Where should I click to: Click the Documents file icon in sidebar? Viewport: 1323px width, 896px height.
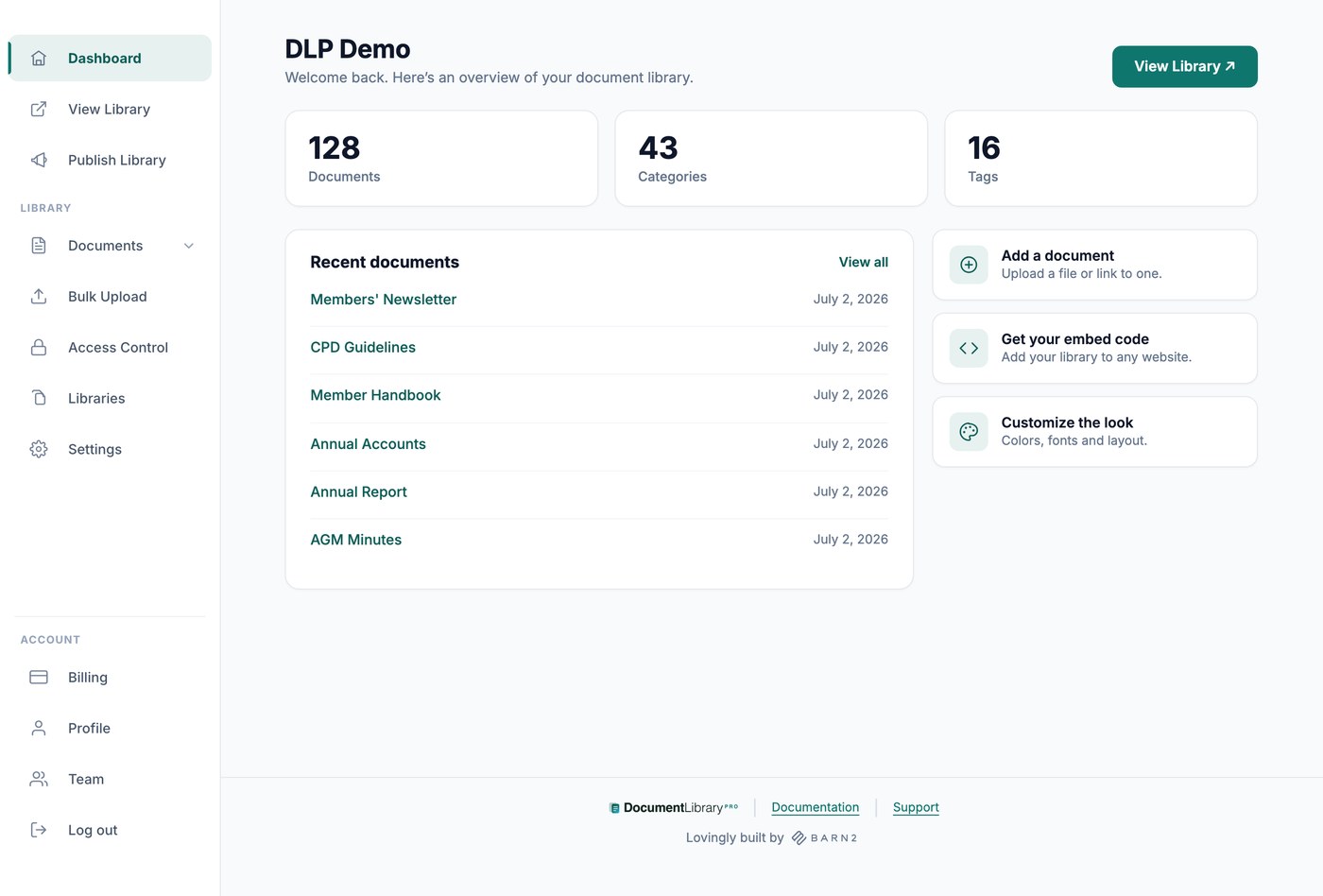point(39,246)
